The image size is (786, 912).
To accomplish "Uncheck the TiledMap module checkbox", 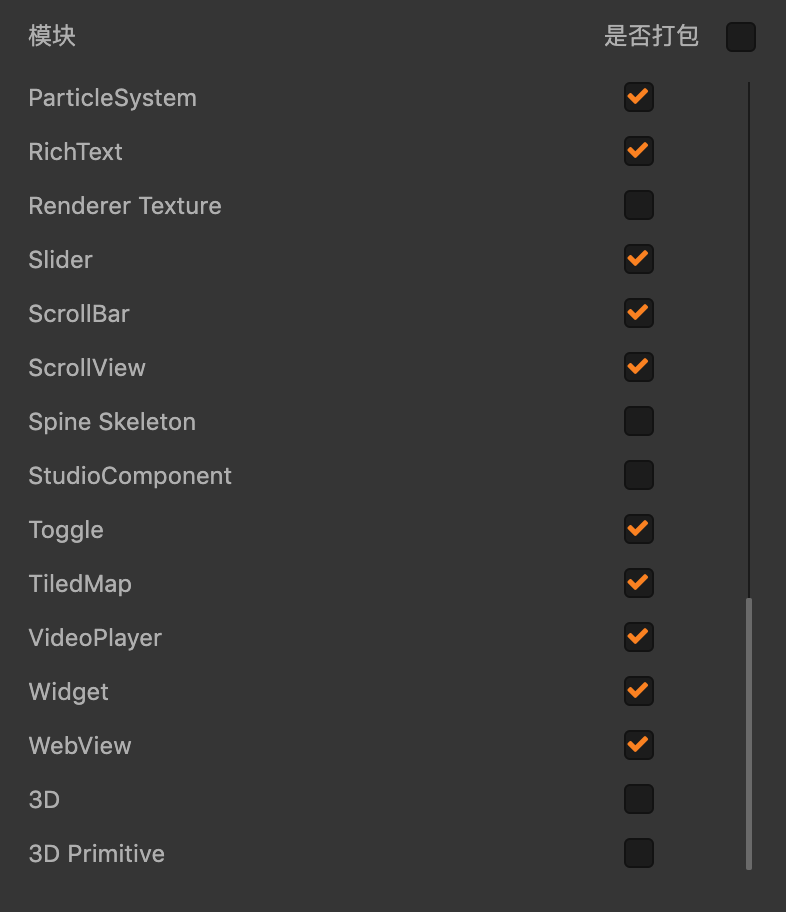I will click(638, 584).
